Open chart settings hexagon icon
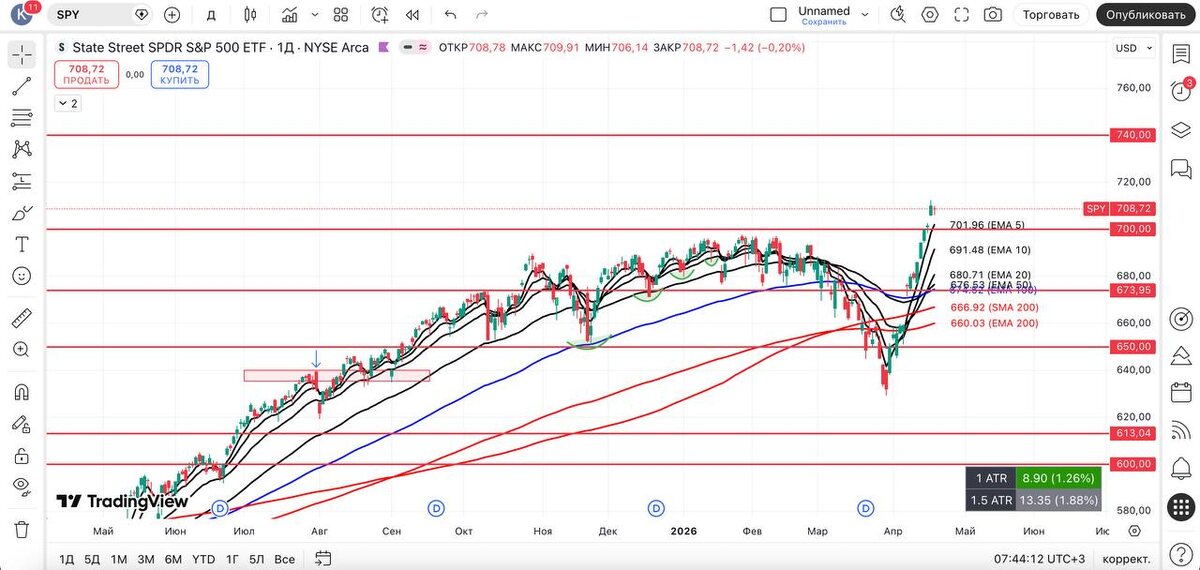Screen dimensions: 1200x570 pyautogui.click(x=930, y=15)
